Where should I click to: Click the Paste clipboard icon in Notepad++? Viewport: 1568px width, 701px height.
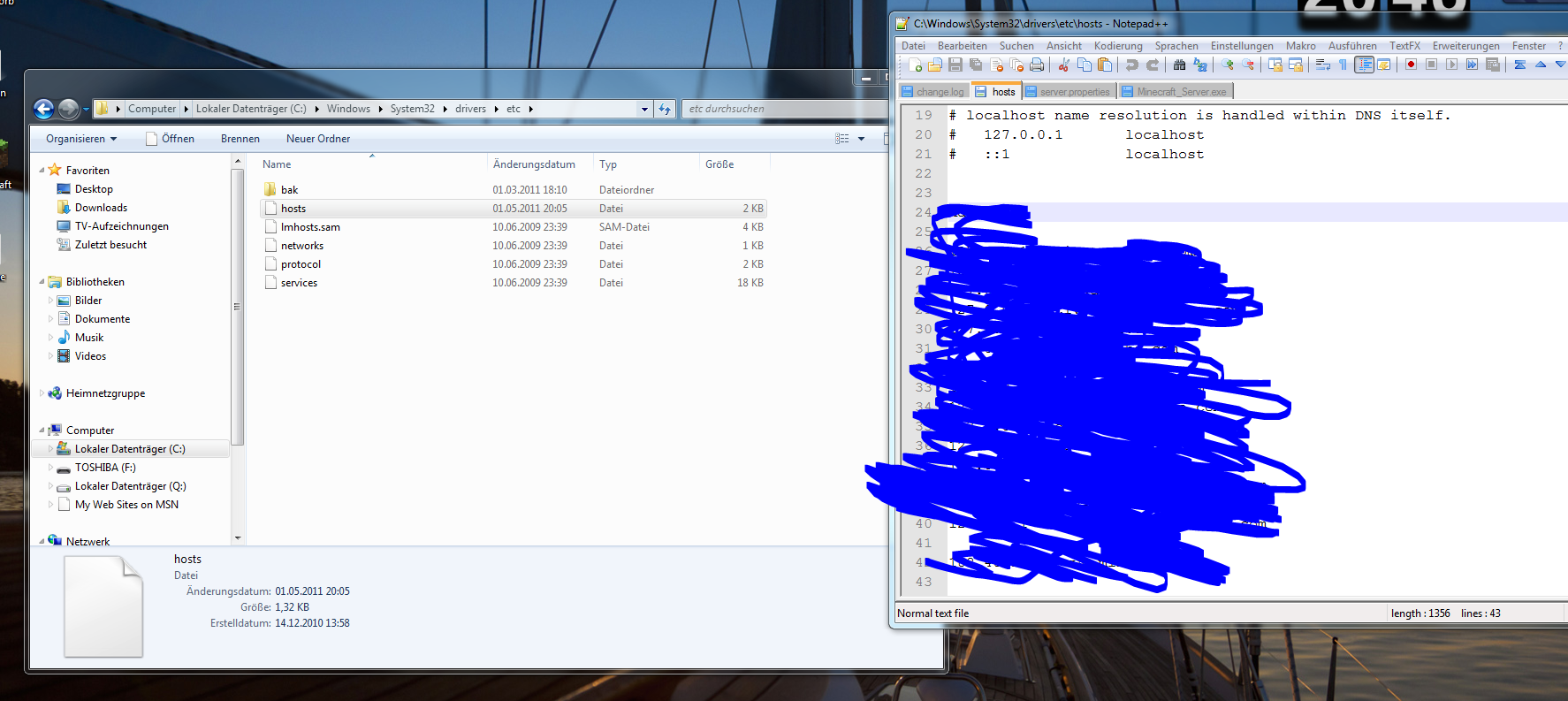pos(1105,65)
